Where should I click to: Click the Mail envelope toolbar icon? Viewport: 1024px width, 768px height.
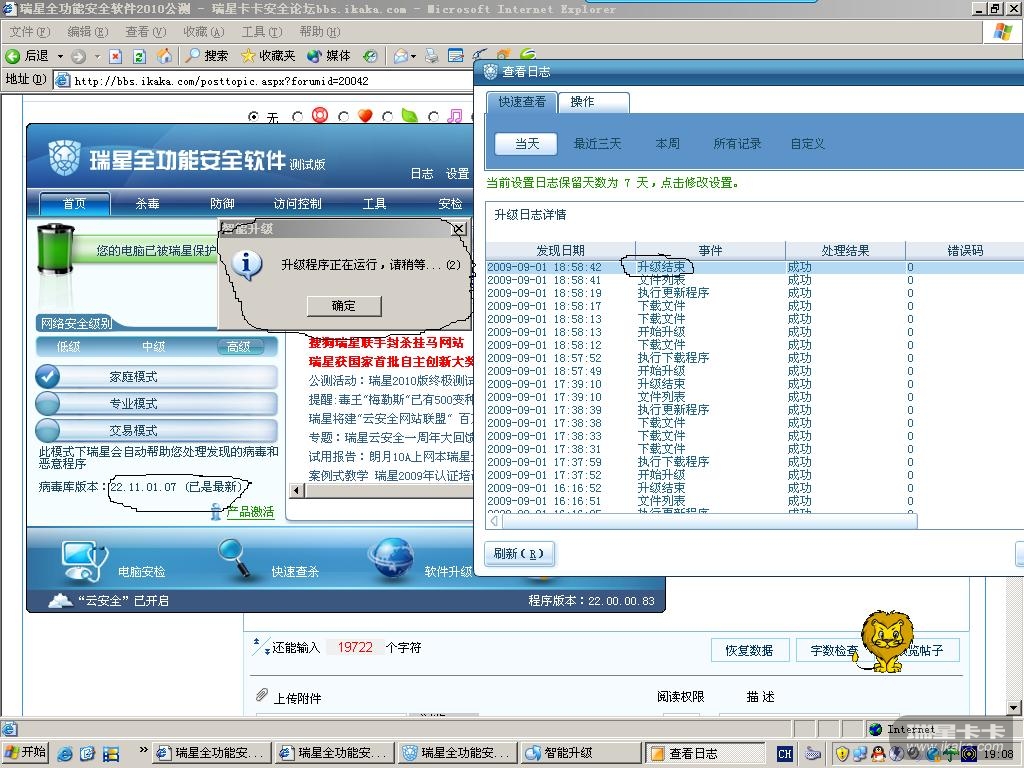tap(400, 56)
